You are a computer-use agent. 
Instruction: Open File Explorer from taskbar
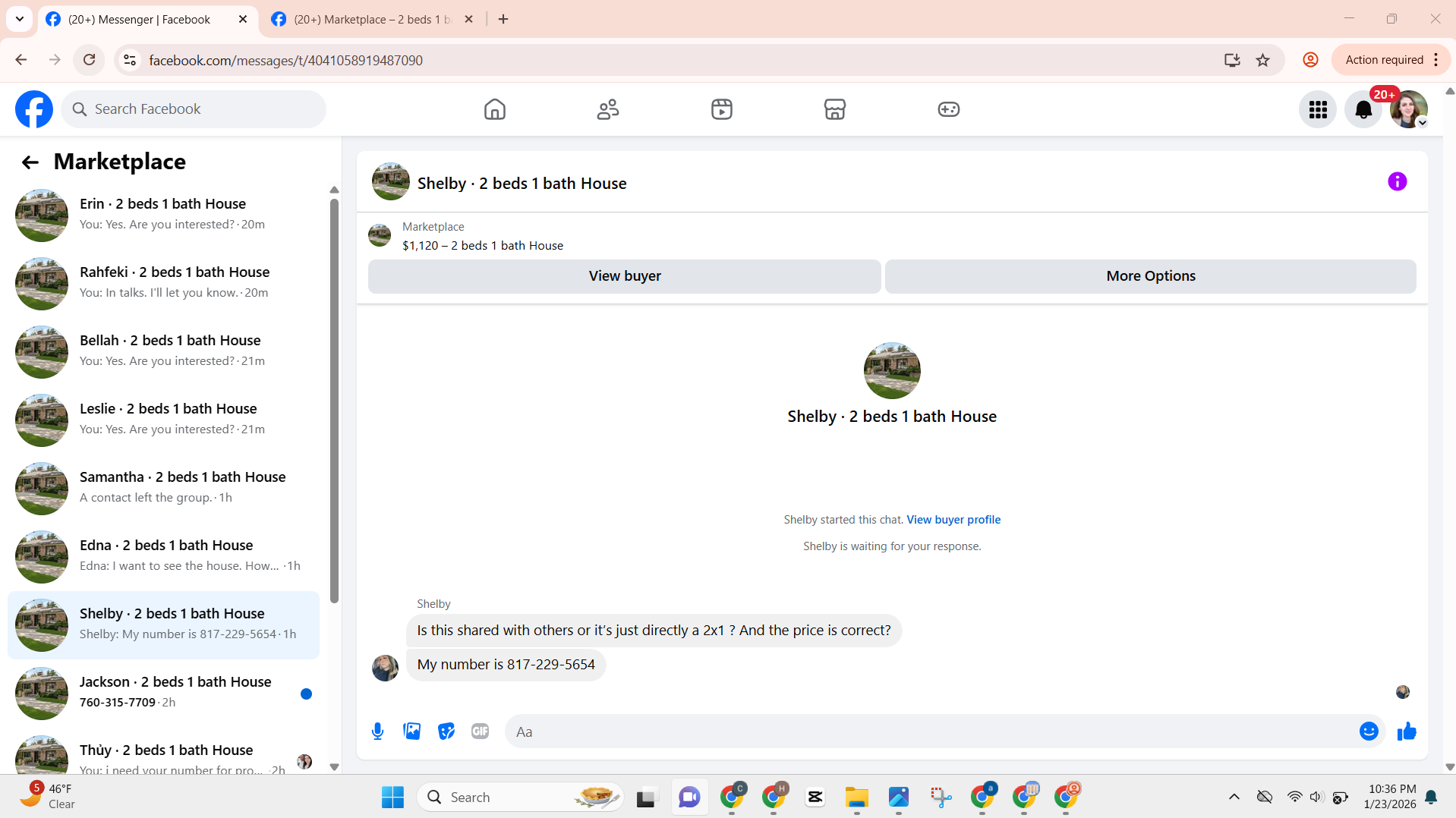[x=856, y=798]
